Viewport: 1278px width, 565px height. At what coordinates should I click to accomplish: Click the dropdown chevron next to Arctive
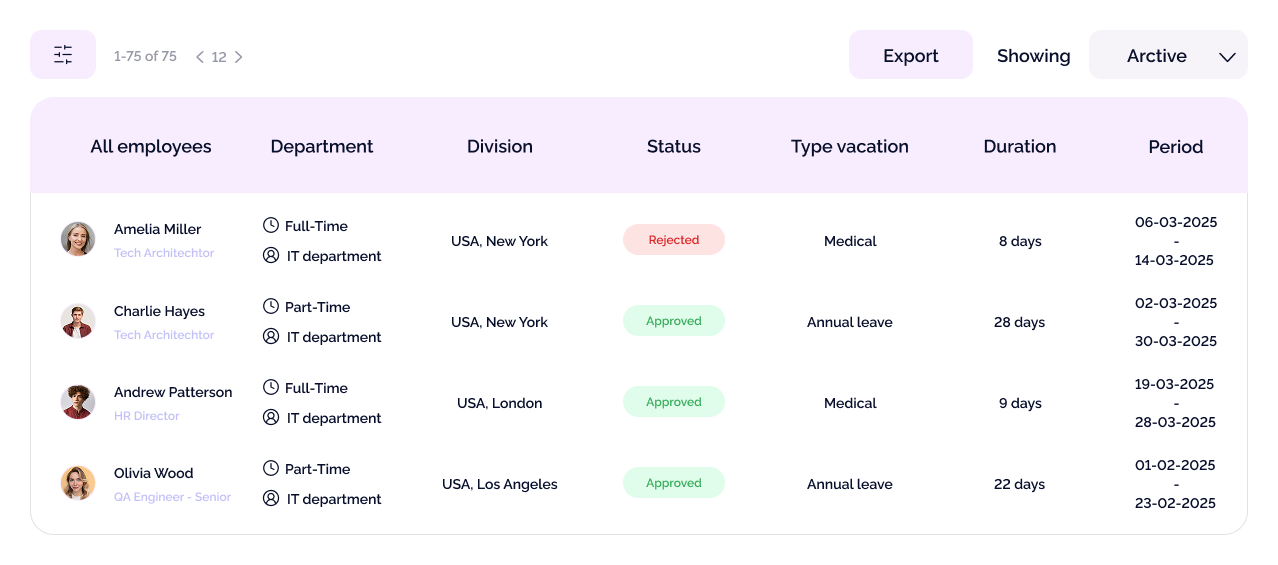point(1227,57)
